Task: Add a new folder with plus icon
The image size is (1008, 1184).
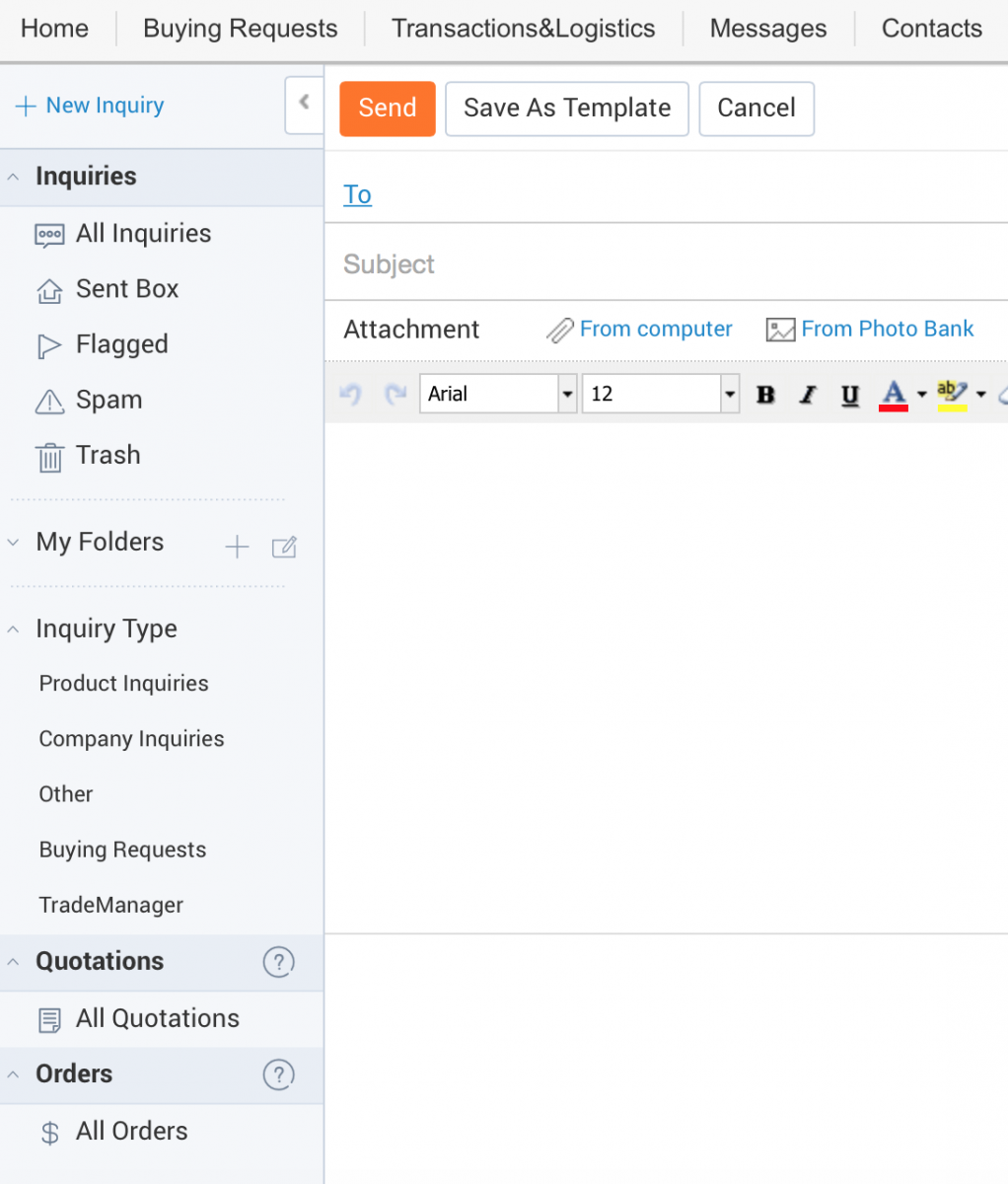Action: point(237,547)
